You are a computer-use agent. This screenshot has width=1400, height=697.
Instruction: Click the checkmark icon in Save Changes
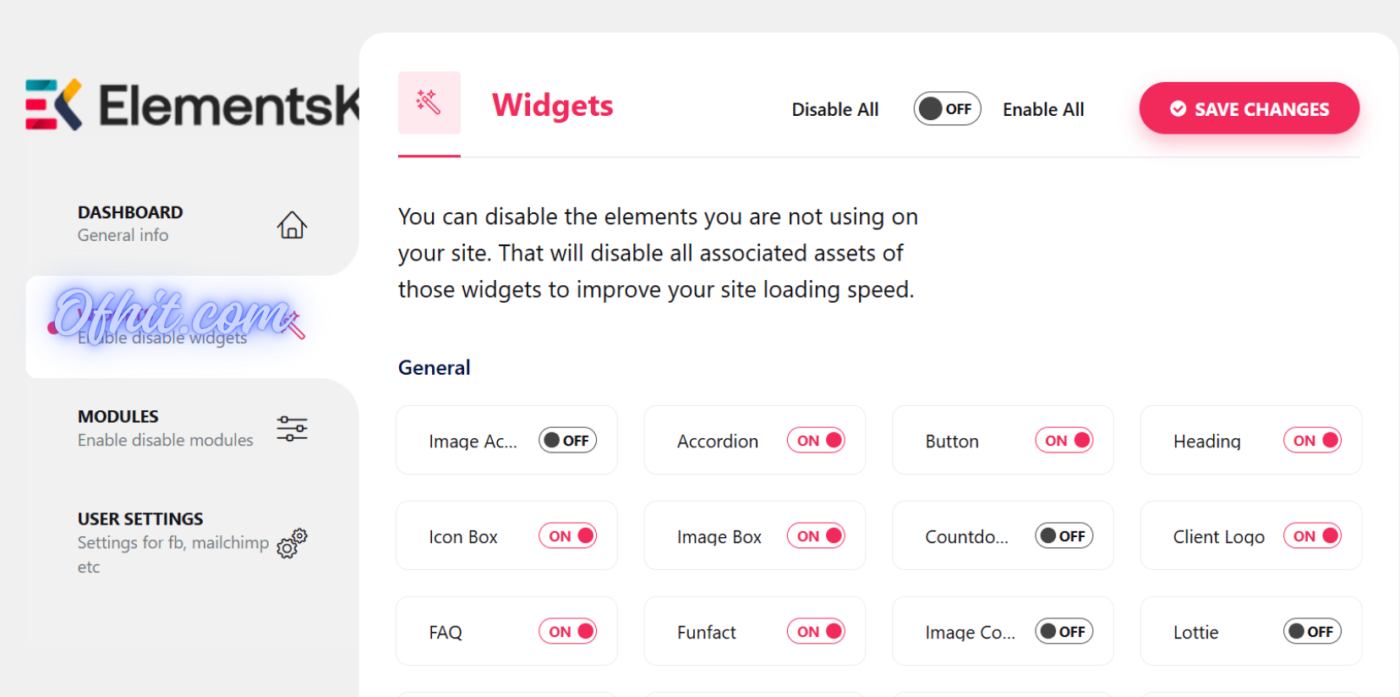coord(1178,109)
